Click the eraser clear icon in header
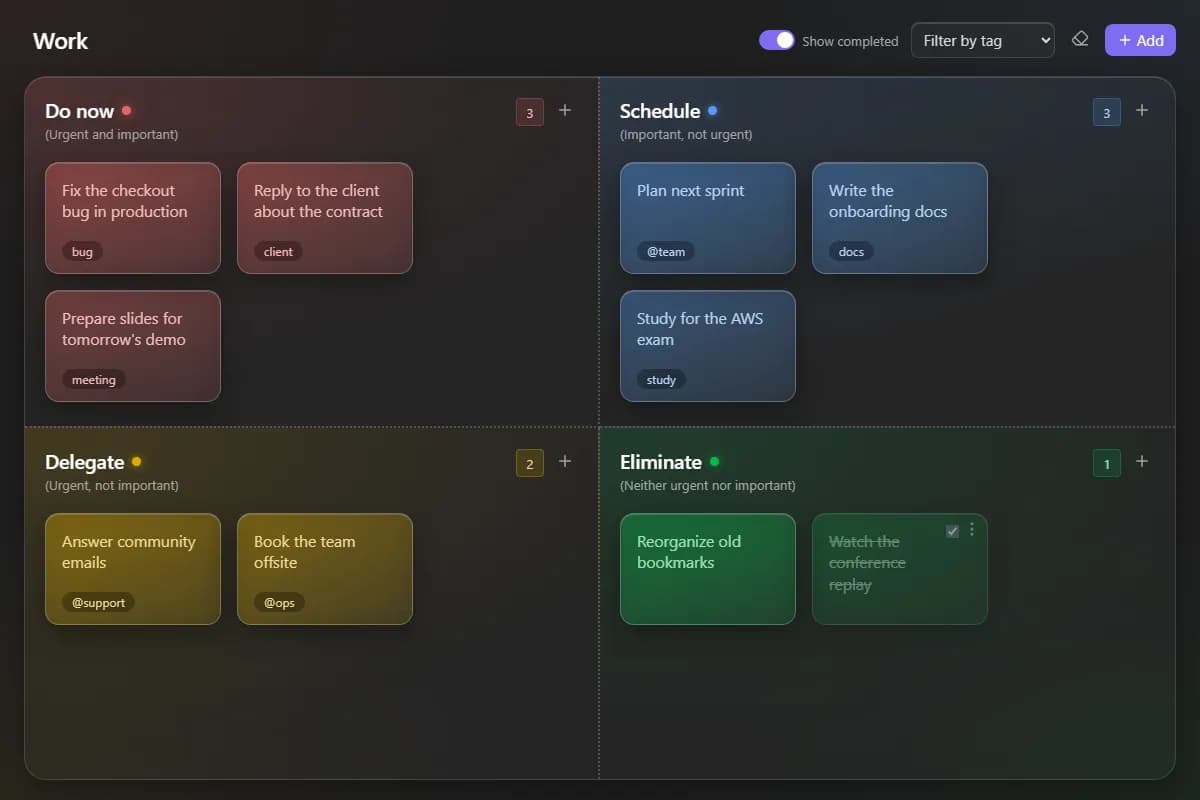Screen dimensions: 1200x800 point(1080,40)
